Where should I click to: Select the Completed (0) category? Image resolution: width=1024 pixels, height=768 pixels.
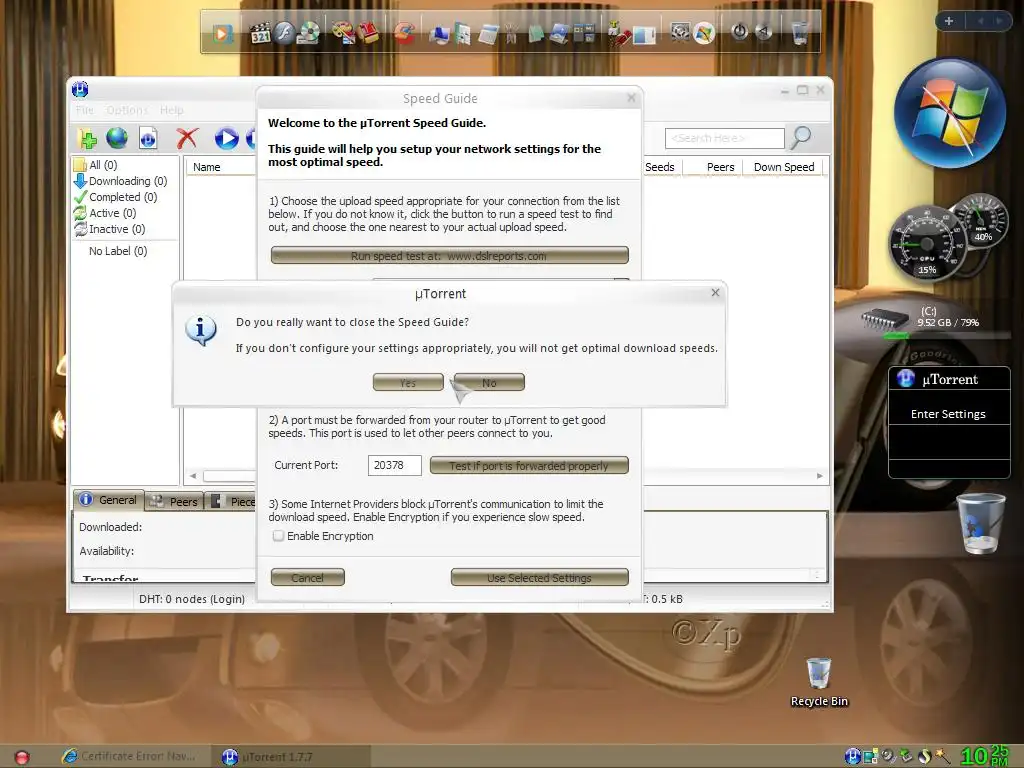click(116, 197)
